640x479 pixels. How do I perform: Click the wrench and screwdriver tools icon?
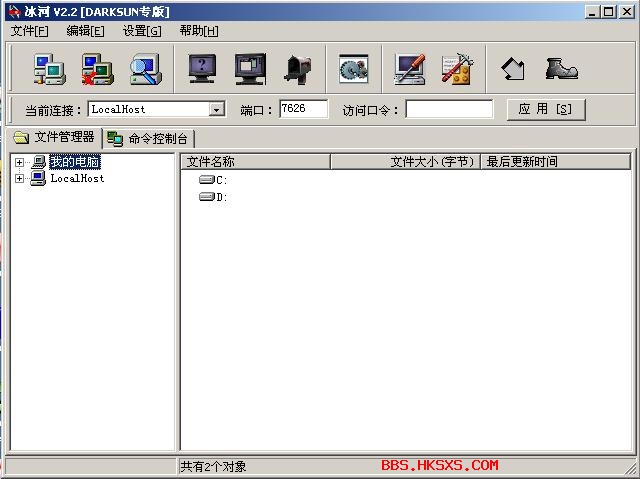[x=457, y=69]
